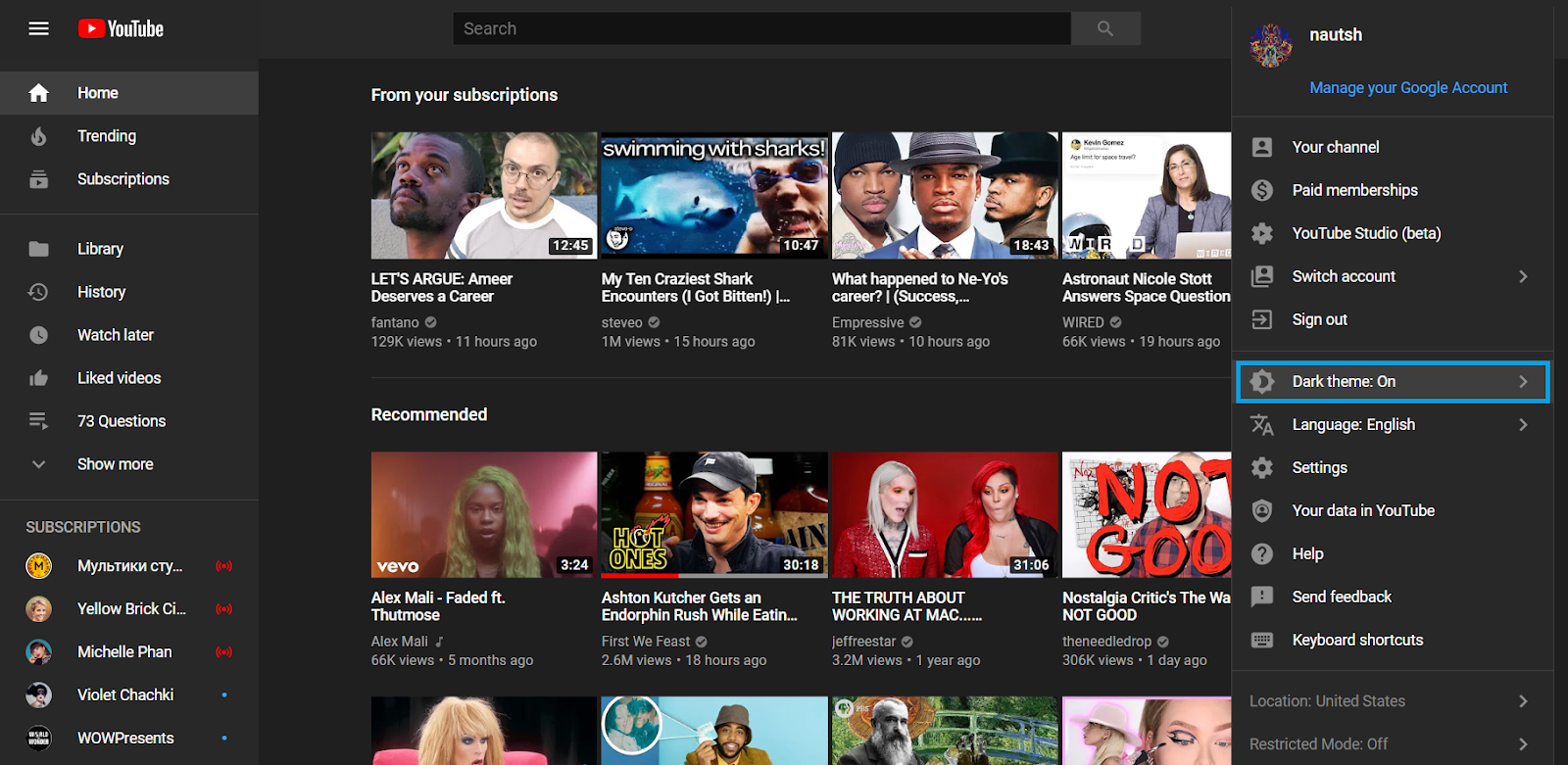Screen dimensions: 1568x765
Task: Open Ashton Kutcher Hot Ones thumbnail
Action: pos(714,514)
